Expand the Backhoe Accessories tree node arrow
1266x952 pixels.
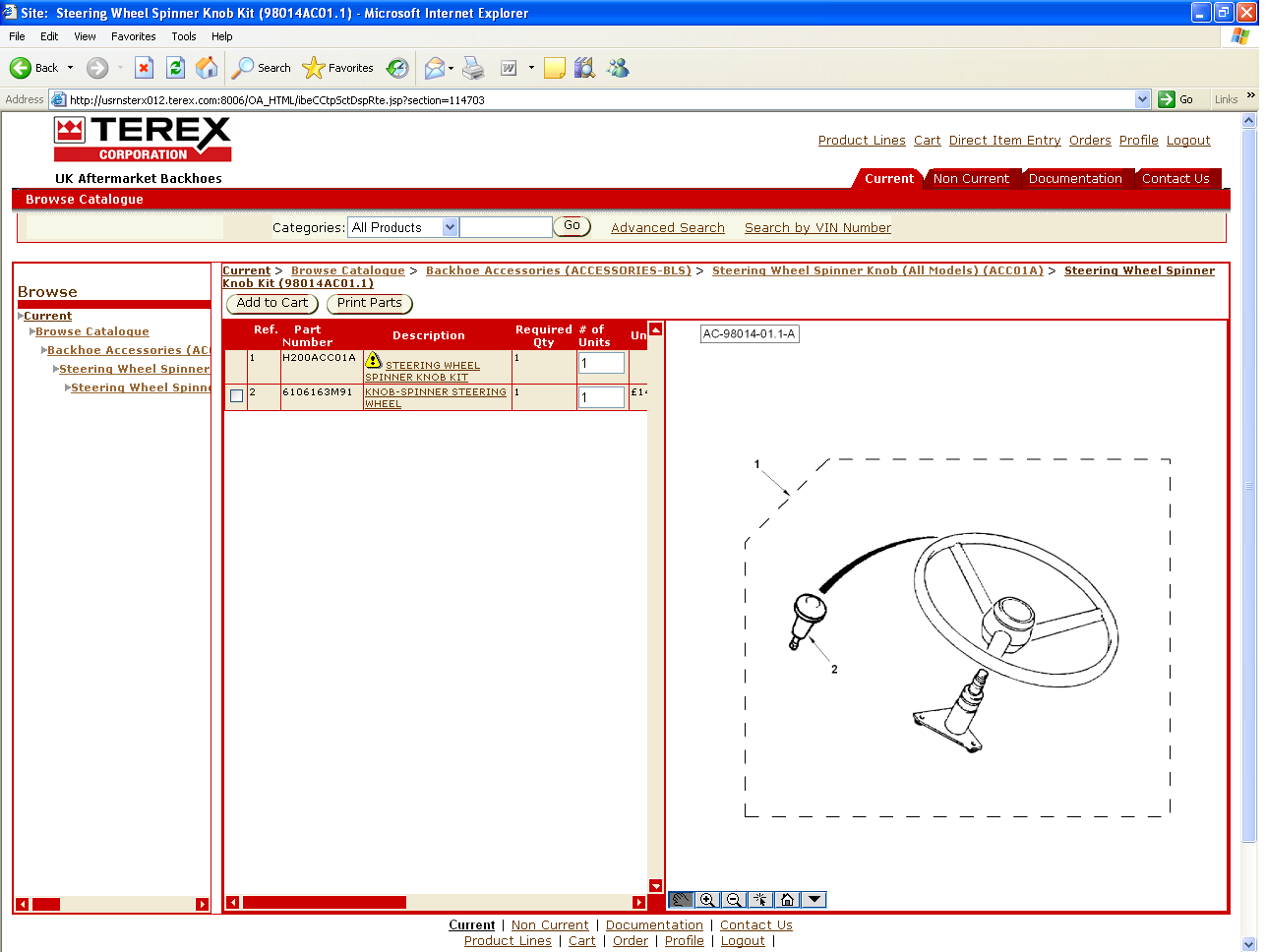click(44, 351)
